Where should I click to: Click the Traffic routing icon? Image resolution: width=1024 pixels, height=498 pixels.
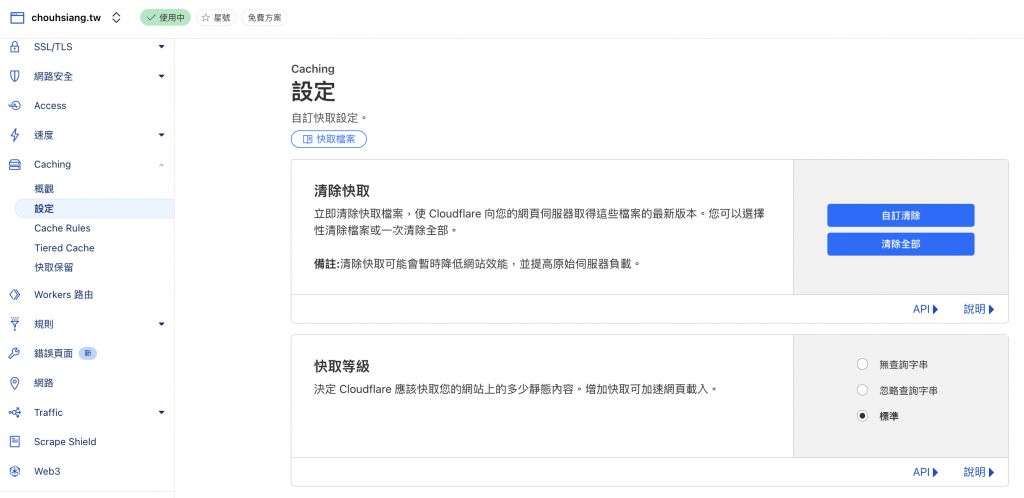[x=15, y=412]
